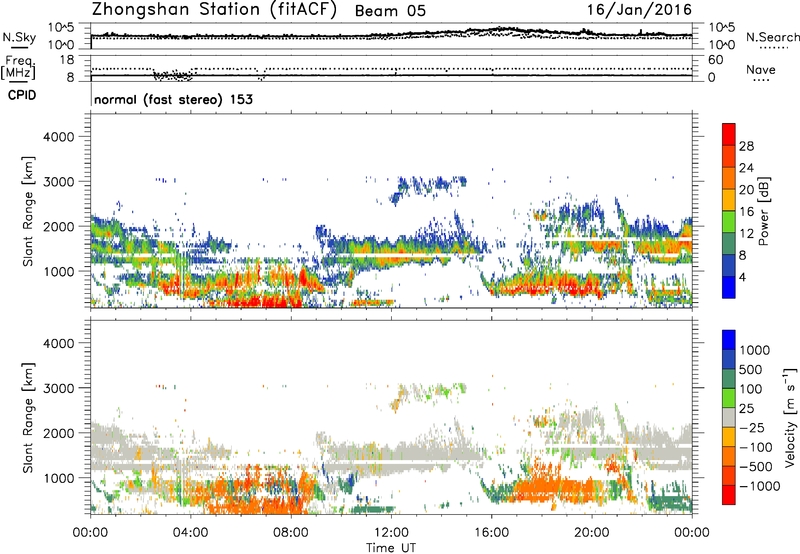Click the '04:00' time axis tick label
This screenshot has height=554, width=800.
pos(190,533)
